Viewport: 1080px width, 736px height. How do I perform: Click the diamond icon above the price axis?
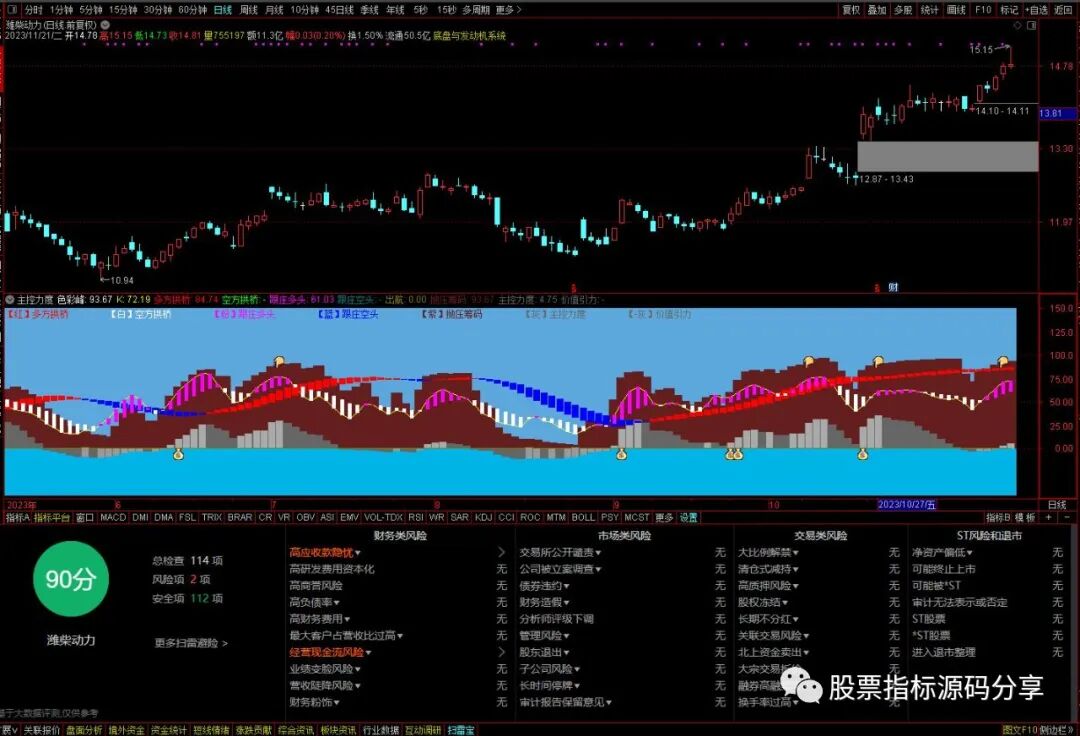pos(1017,25)
